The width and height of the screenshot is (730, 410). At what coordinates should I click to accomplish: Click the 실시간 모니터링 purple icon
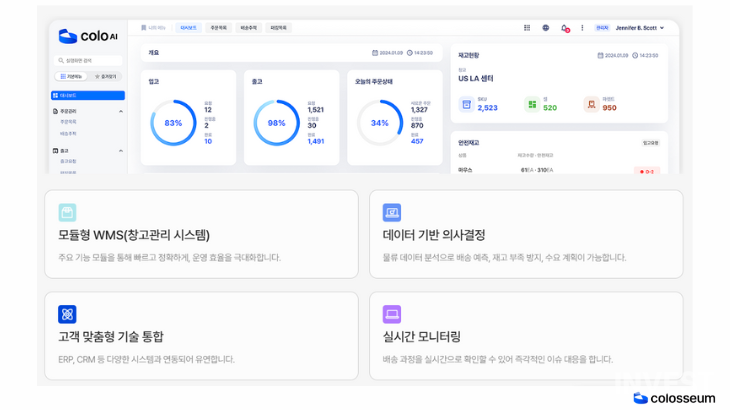tap(391, 314)
